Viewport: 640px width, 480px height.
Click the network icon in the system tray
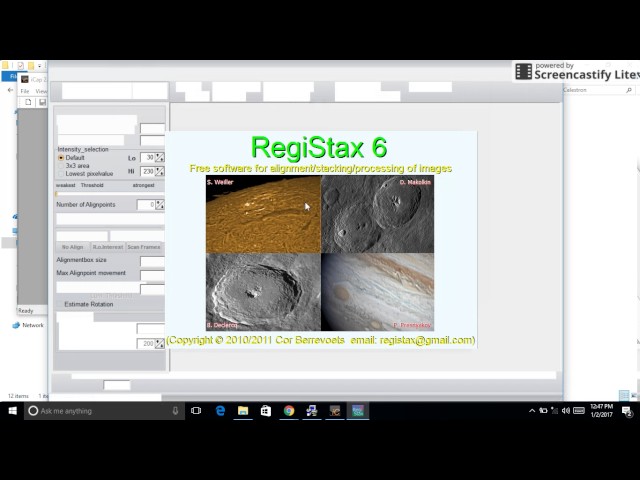[x=554, y=411]
